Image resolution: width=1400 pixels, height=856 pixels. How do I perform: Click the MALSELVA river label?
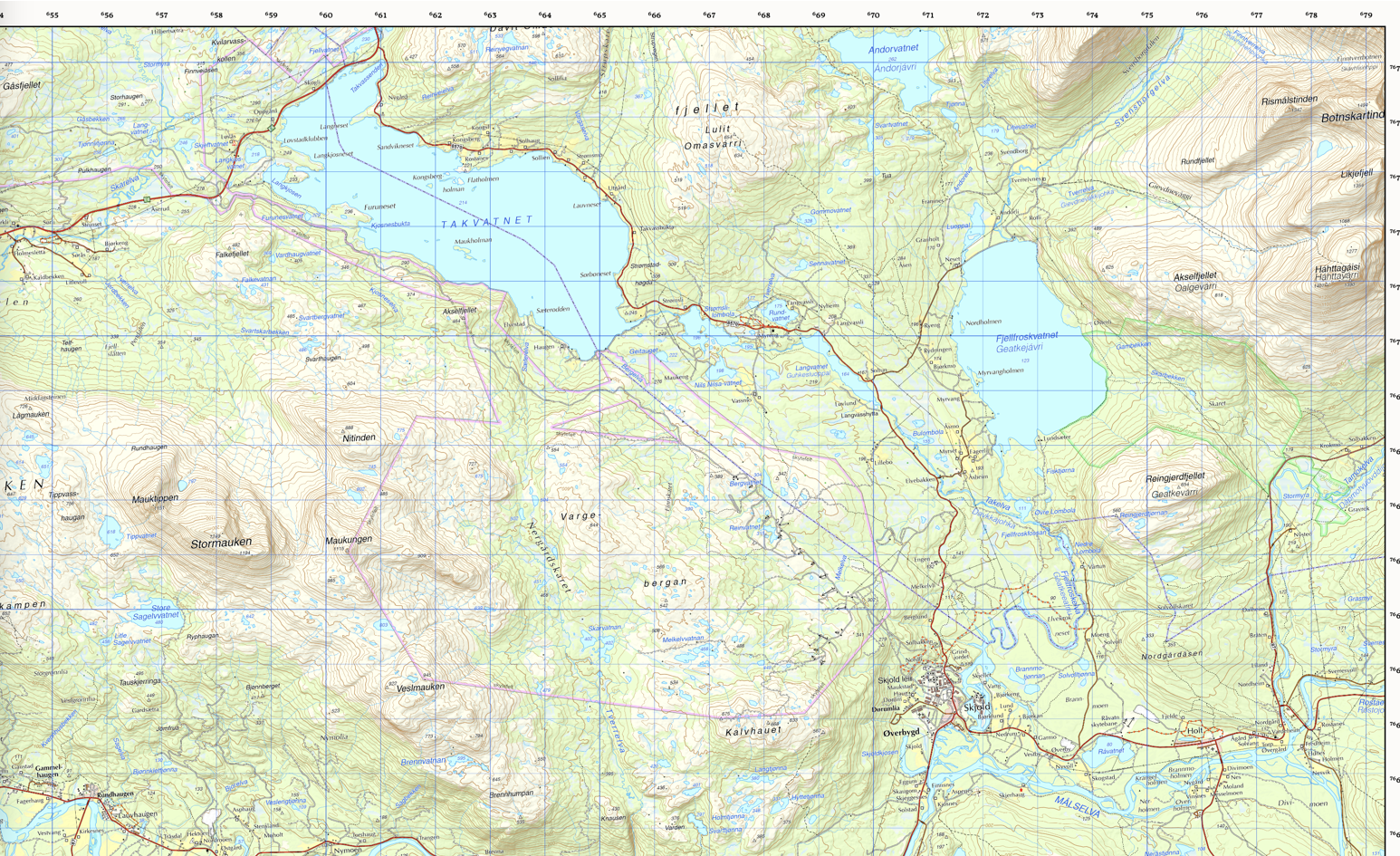pos(1077,807)
